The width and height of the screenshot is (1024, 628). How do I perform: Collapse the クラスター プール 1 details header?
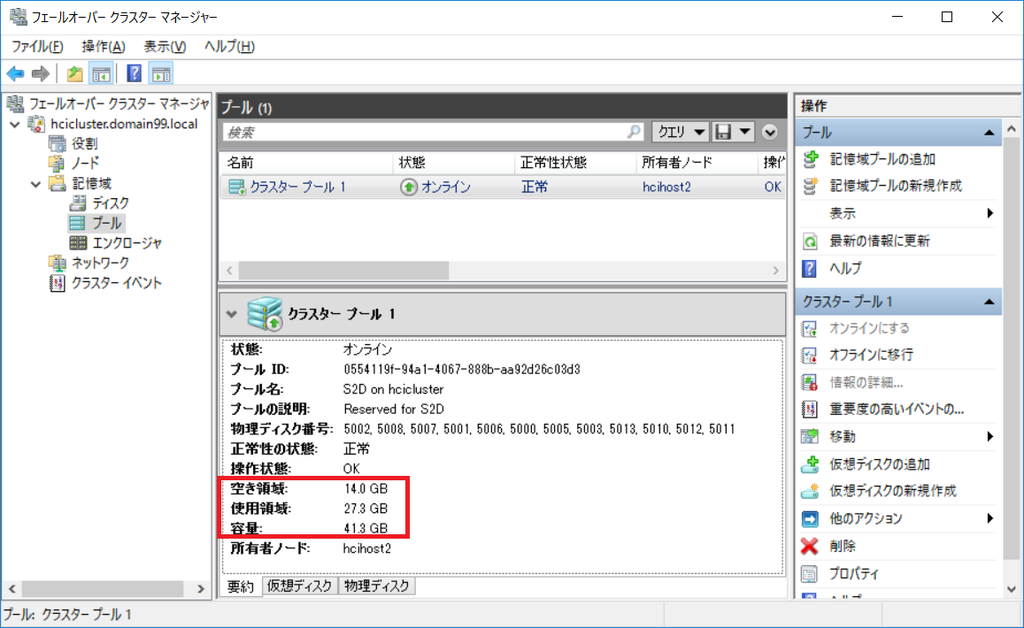(231, 314)
